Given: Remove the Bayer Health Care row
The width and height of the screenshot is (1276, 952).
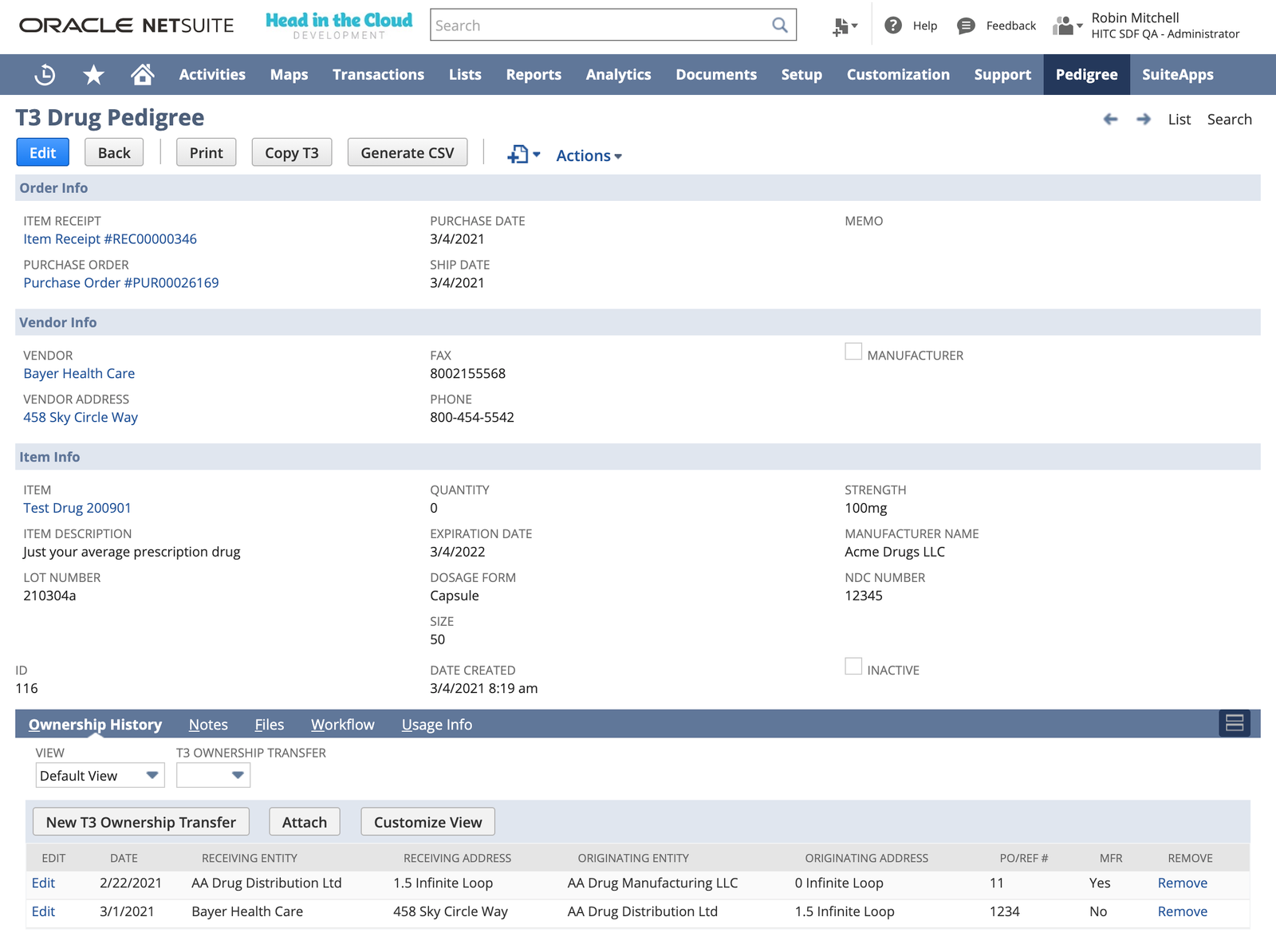Looking at the screenshot, I should click(1183, 911).
